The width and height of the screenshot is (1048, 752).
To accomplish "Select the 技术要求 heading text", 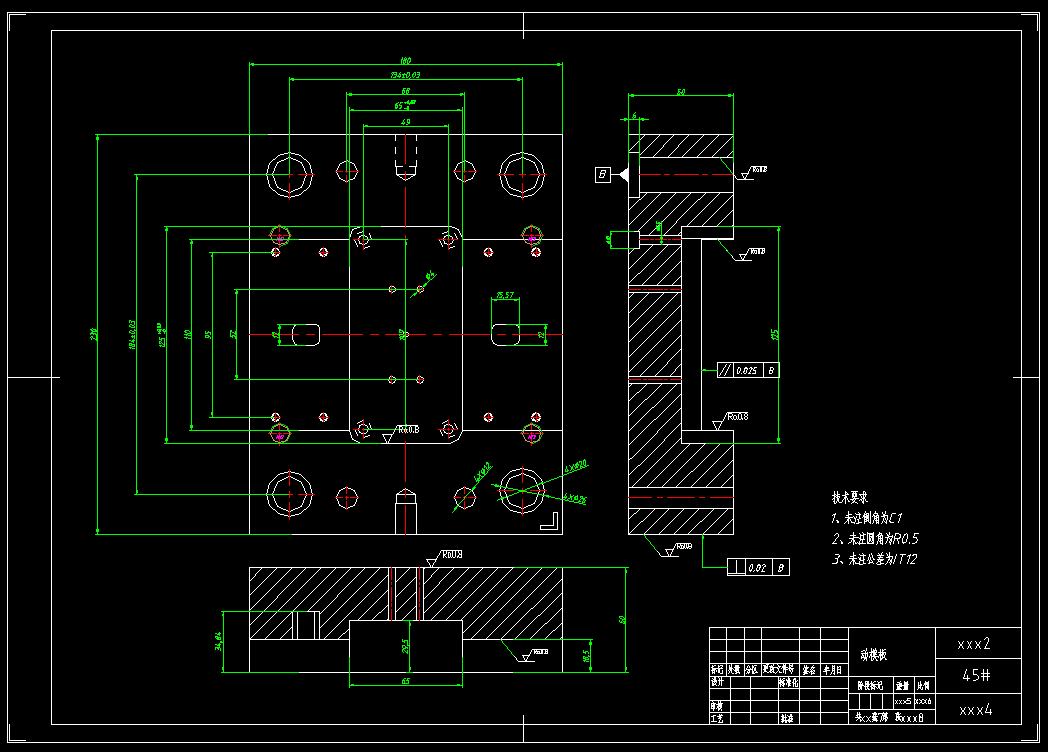I will [849, 497].
